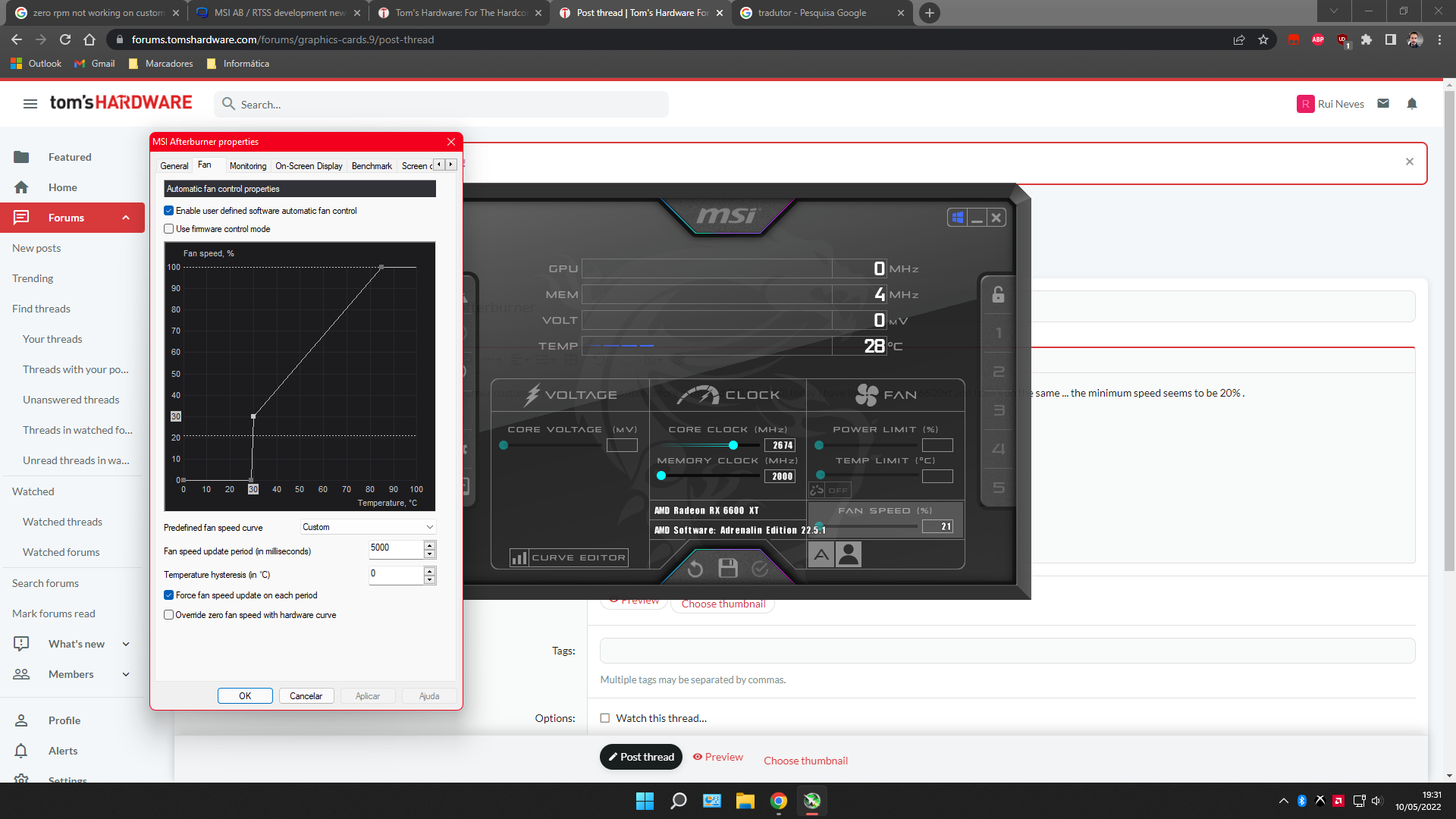Viewport: 1456px width, 819px height.
Task: Click Afterburner user-defined fan profile icon
Action: (x=849, y=555)
